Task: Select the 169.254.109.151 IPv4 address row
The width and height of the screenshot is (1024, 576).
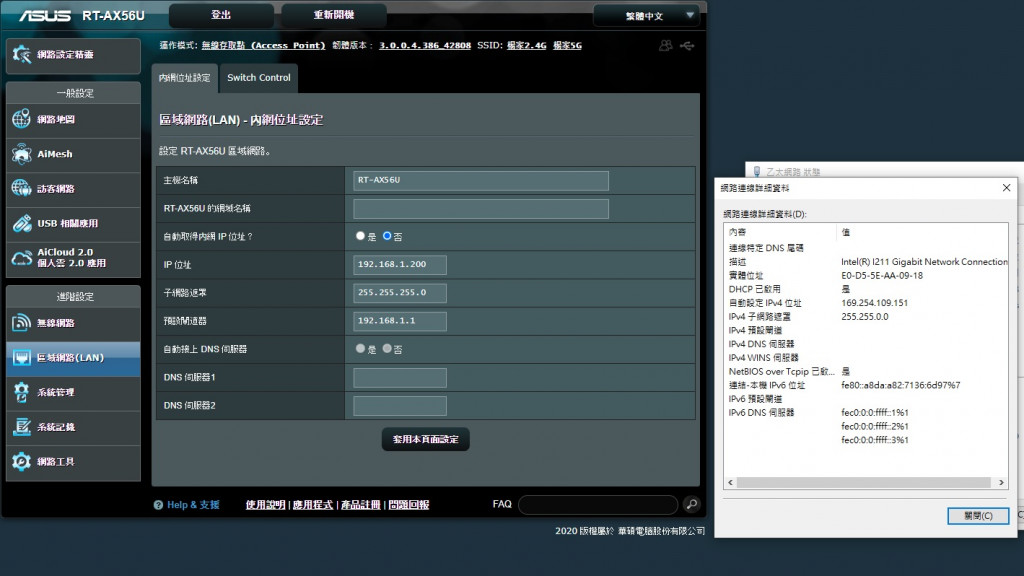Action: tap(866, 303)
